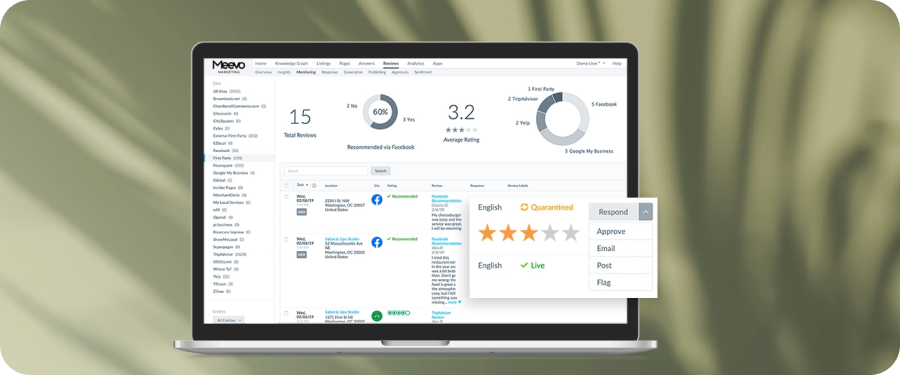Image resolution: width=900 pixels, height=375 pixels.
Task: Choose Post from the Respond menu
Action: click(x=620, y=265)
